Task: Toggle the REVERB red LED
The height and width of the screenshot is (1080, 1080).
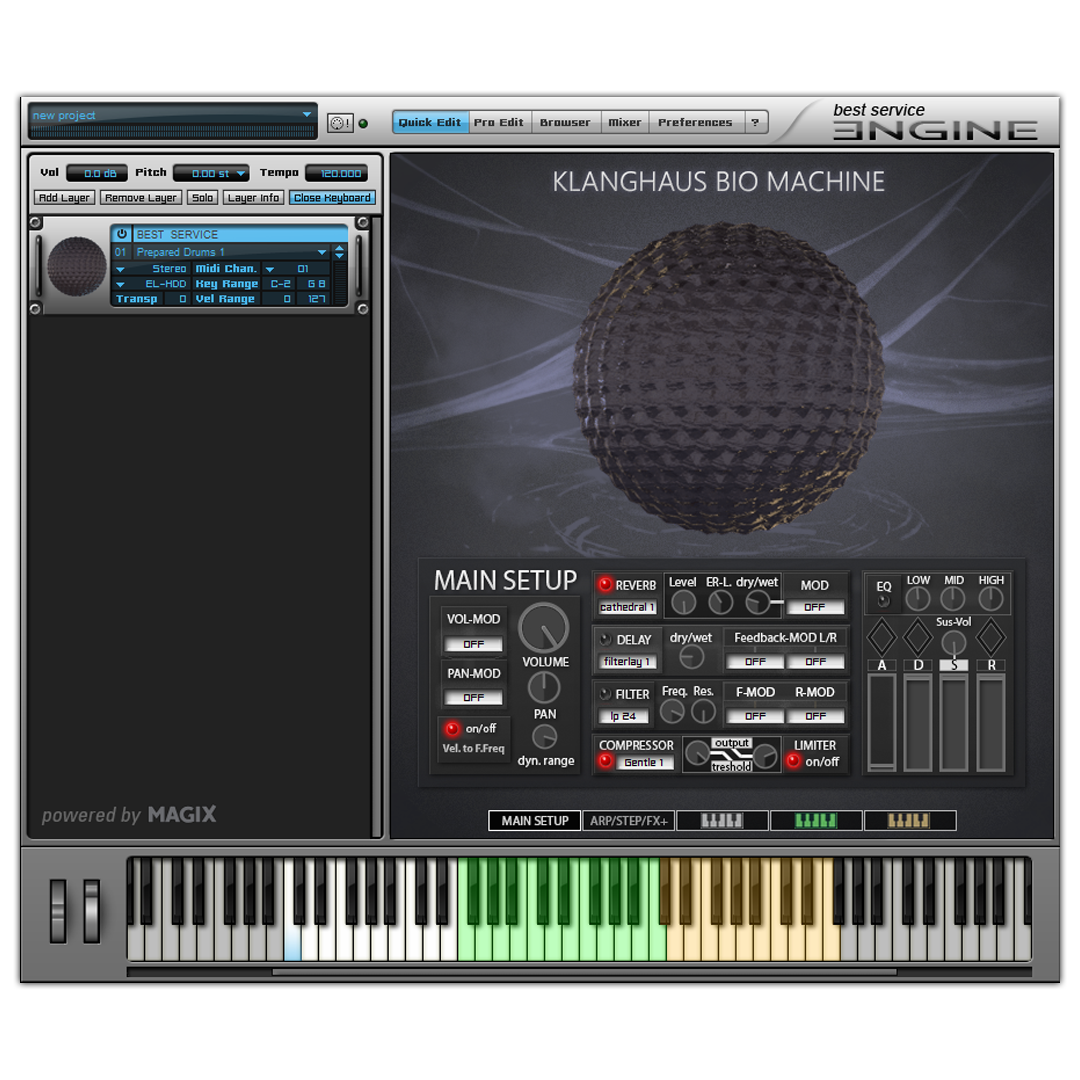Action: click(605, 585)
